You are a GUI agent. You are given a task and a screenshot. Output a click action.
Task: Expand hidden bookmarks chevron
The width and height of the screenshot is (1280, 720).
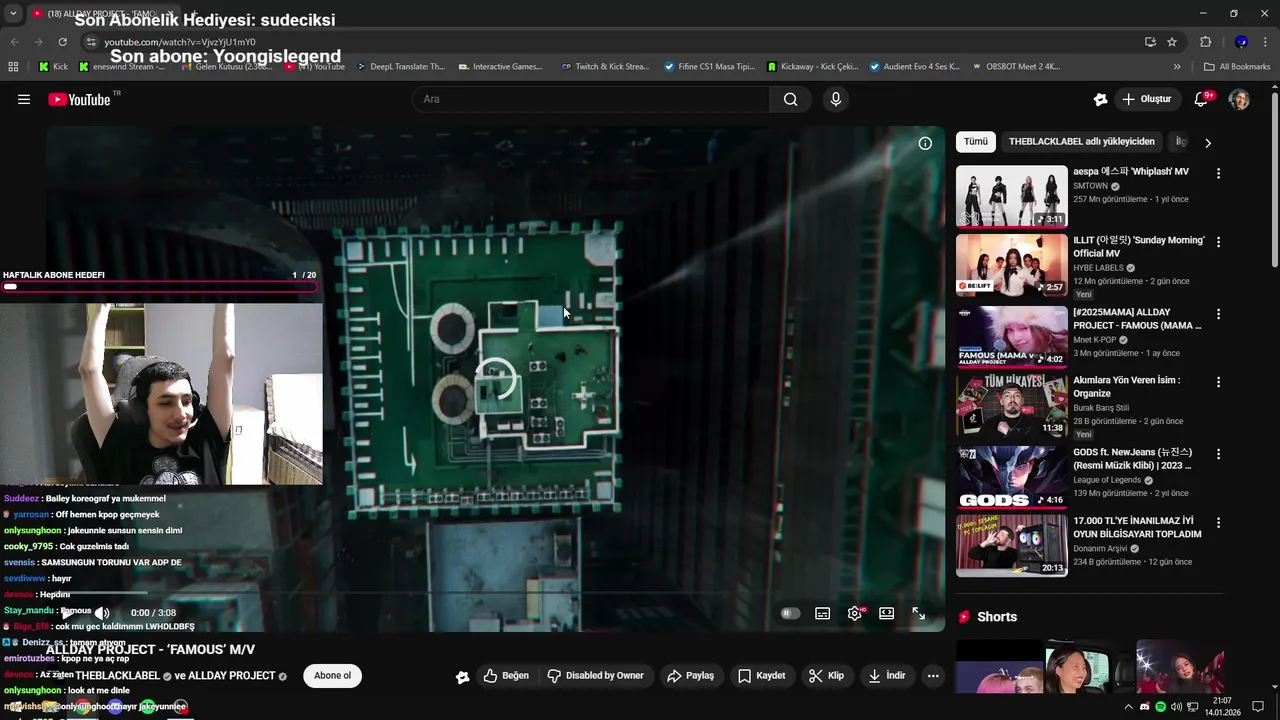(1177, 67)
